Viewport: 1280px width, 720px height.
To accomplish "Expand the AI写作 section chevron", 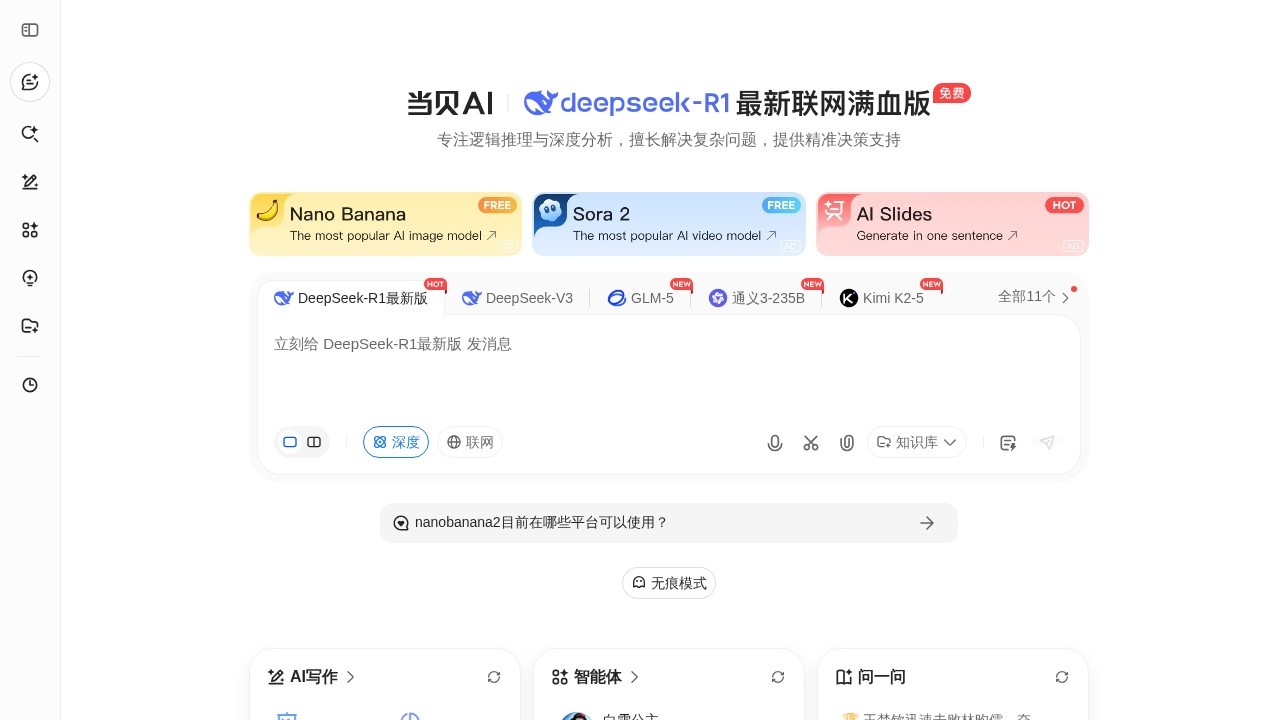I will 351,677.
